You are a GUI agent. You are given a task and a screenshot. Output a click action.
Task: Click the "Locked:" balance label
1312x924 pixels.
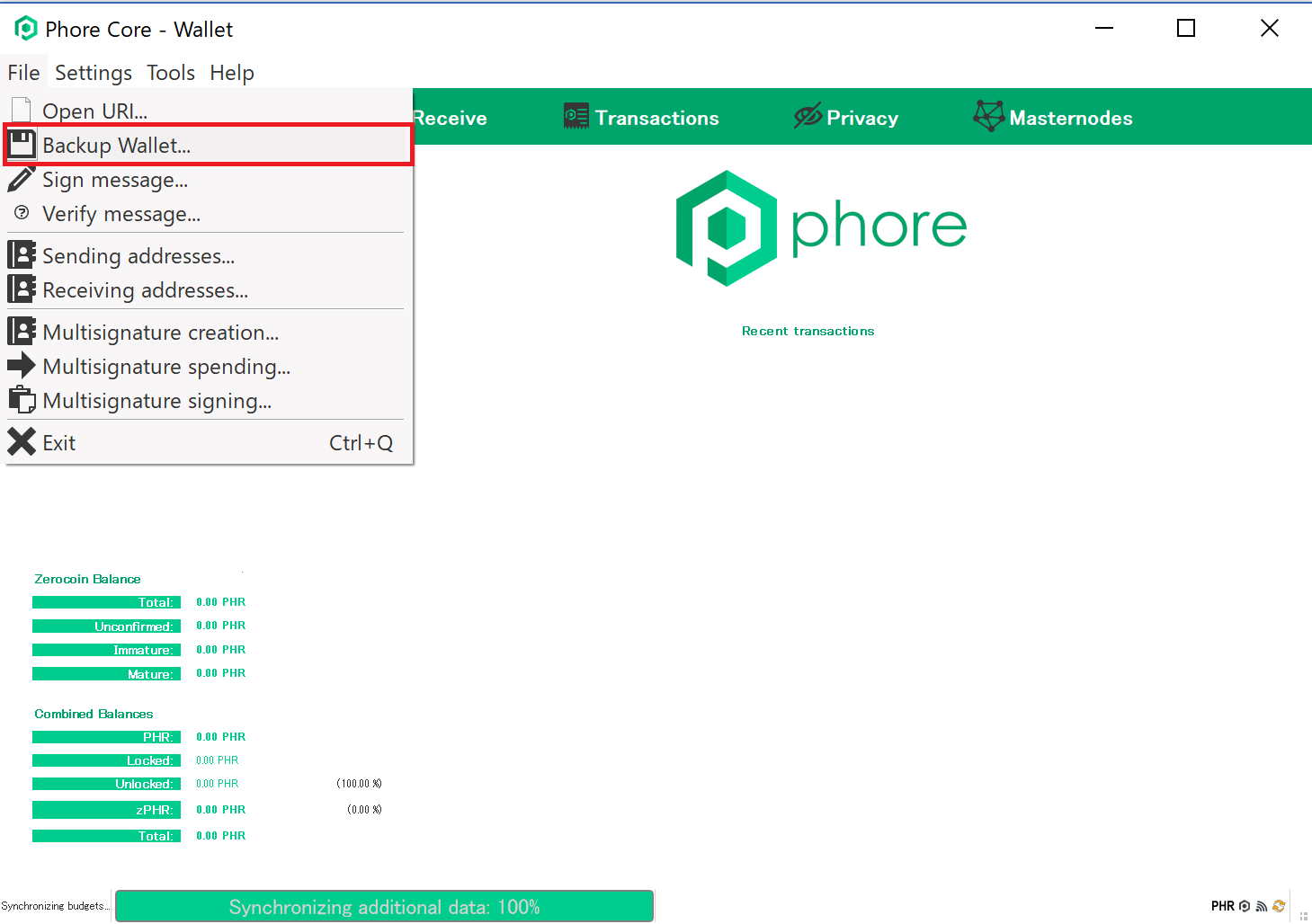106,760
